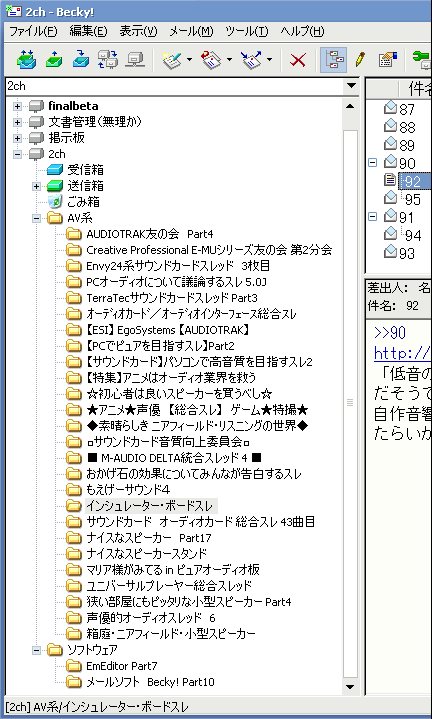Click the yellow pencil edit icon
Image resolution: width=432 pixels, height=719 pixels.
tap(360, 59)
